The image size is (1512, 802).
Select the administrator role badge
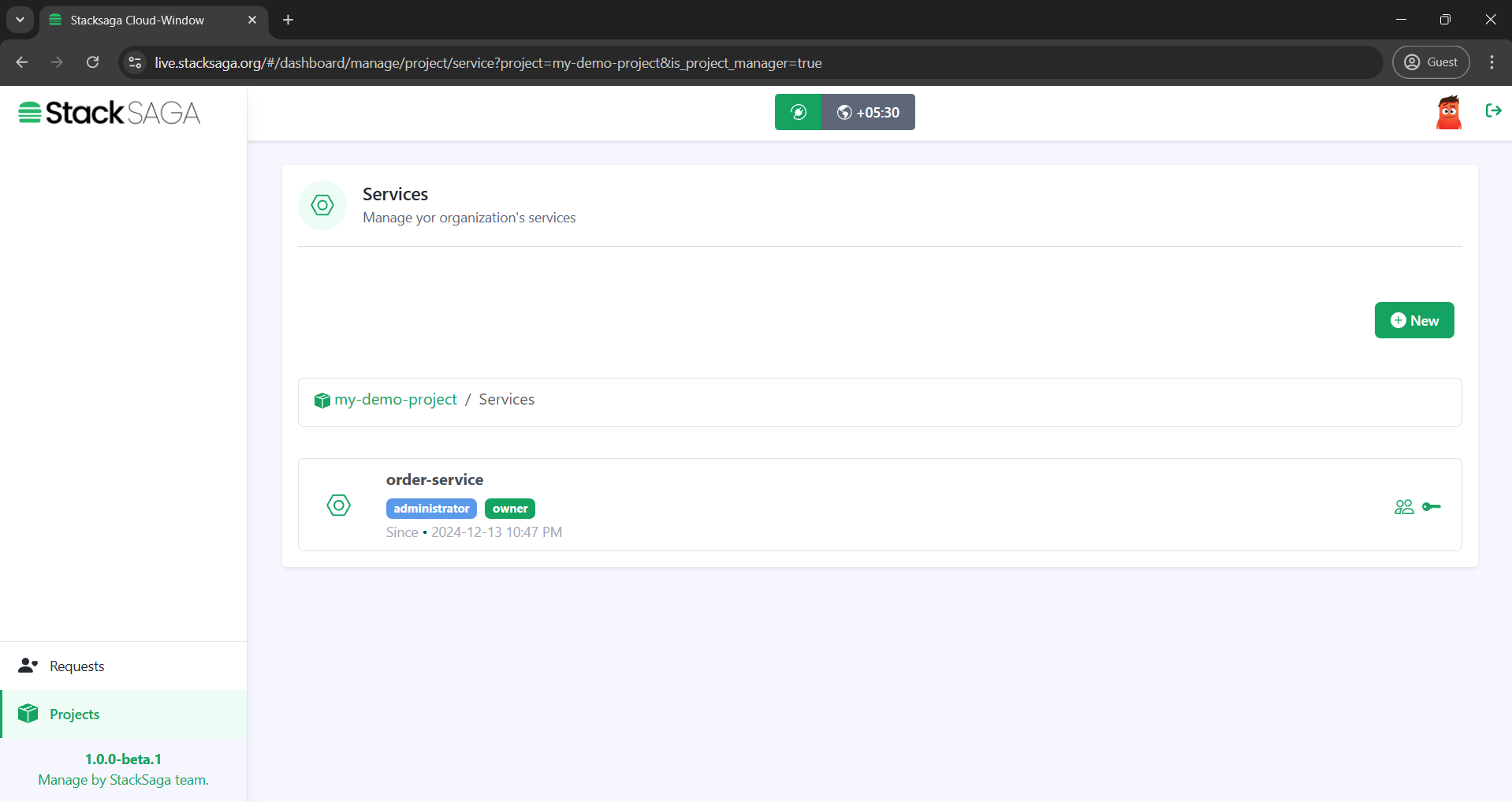pyautogui.click(x=431, y=509)
